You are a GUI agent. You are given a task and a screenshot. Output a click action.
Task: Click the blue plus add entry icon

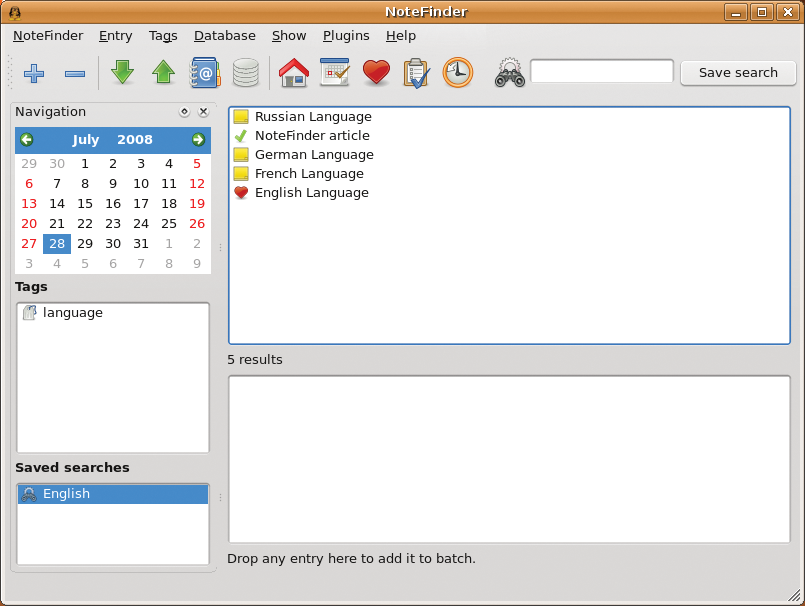pyautogui.click(x=34, y=73)
